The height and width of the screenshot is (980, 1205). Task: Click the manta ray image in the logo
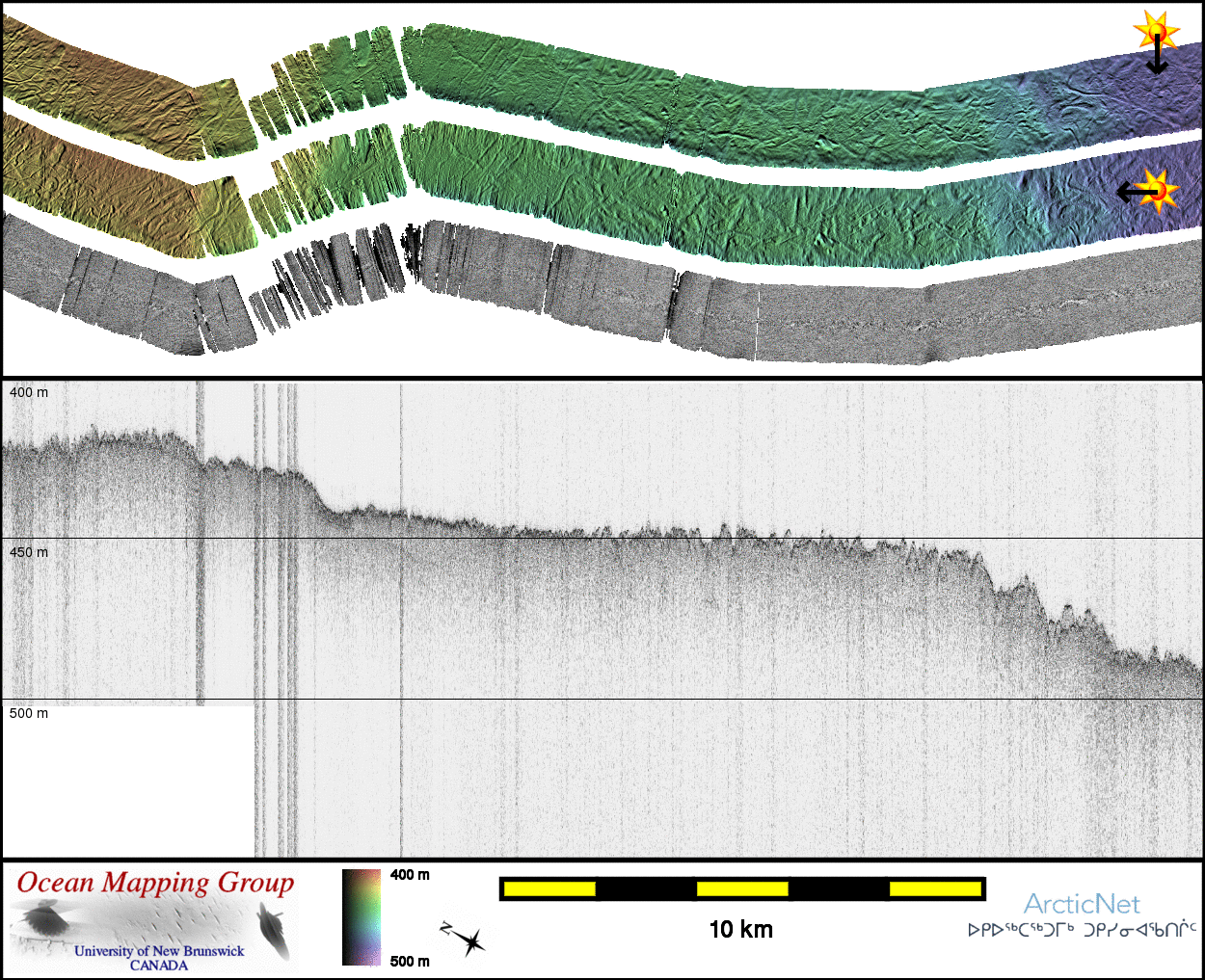[x=43, y=917]
